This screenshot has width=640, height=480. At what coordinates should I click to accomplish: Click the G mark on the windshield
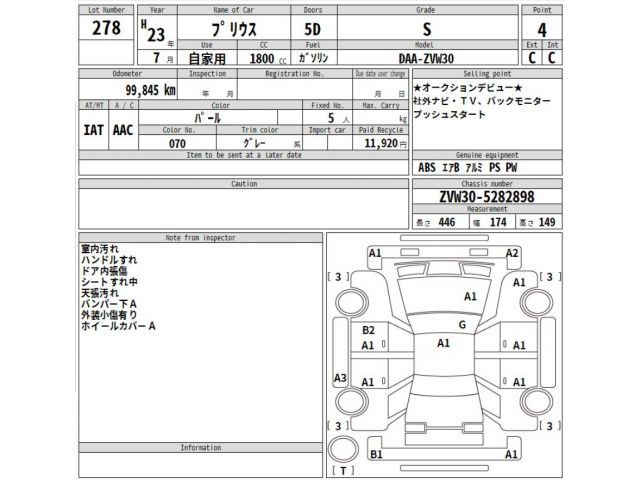point(462,325)
